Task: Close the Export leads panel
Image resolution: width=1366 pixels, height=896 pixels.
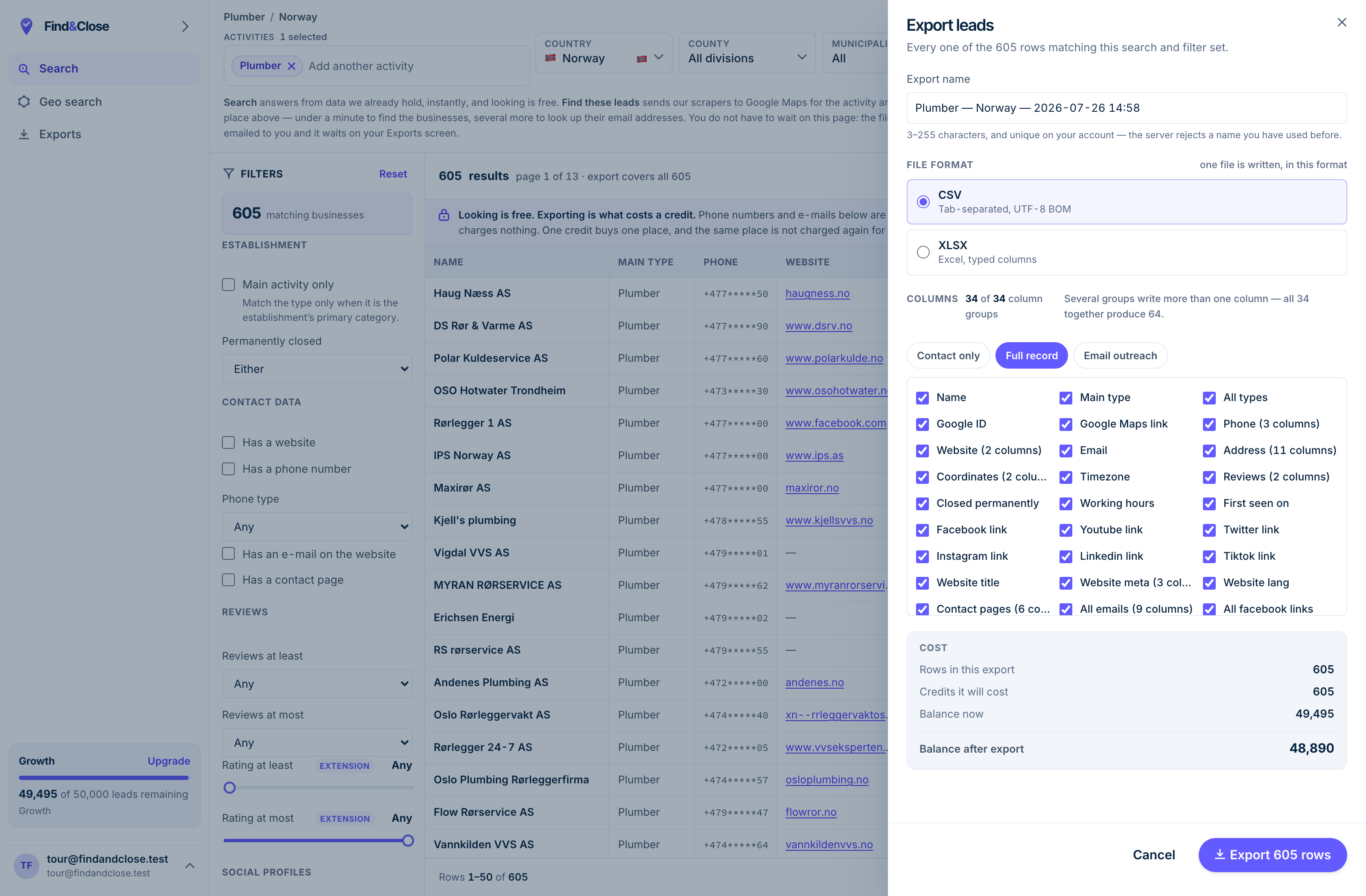Action: pos(1341,22)
